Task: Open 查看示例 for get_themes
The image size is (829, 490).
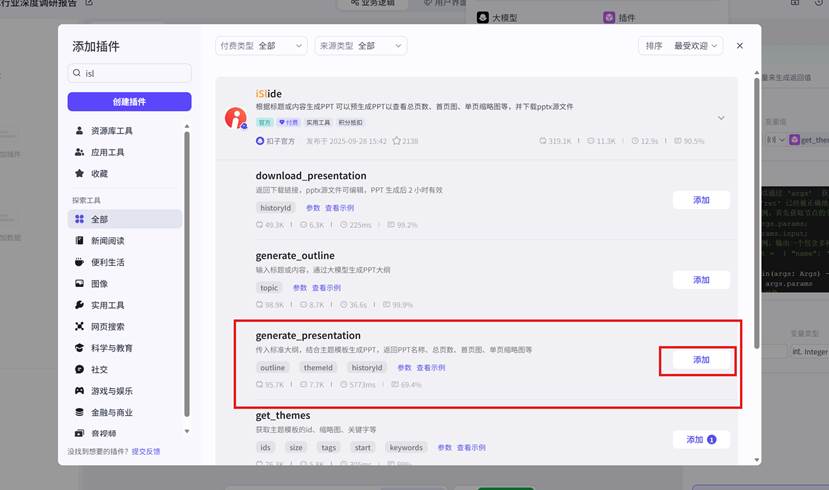Action: coord(471,448)
